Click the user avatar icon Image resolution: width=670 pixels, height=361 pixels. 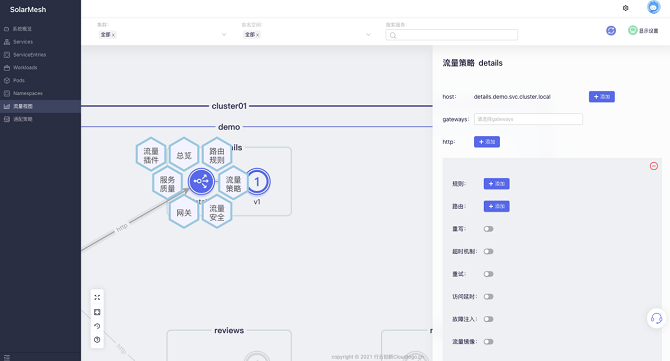tap(653, 7)
